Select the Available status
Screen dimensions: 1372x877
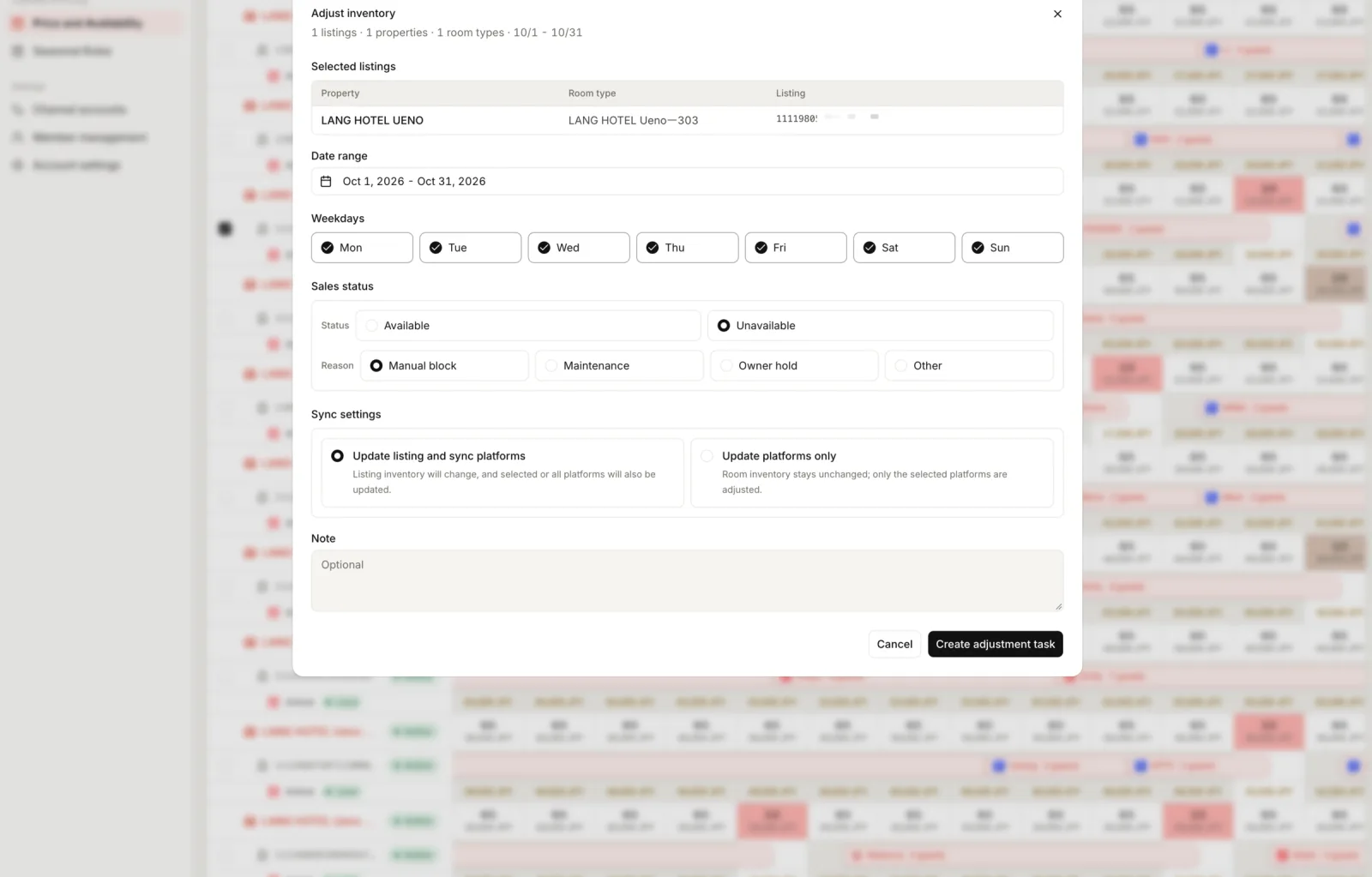pos(528,326)
